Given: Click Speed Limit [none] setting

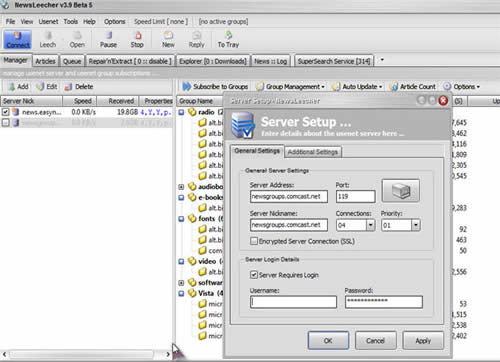Looking at the screenshot, I should tap(161, 22).
